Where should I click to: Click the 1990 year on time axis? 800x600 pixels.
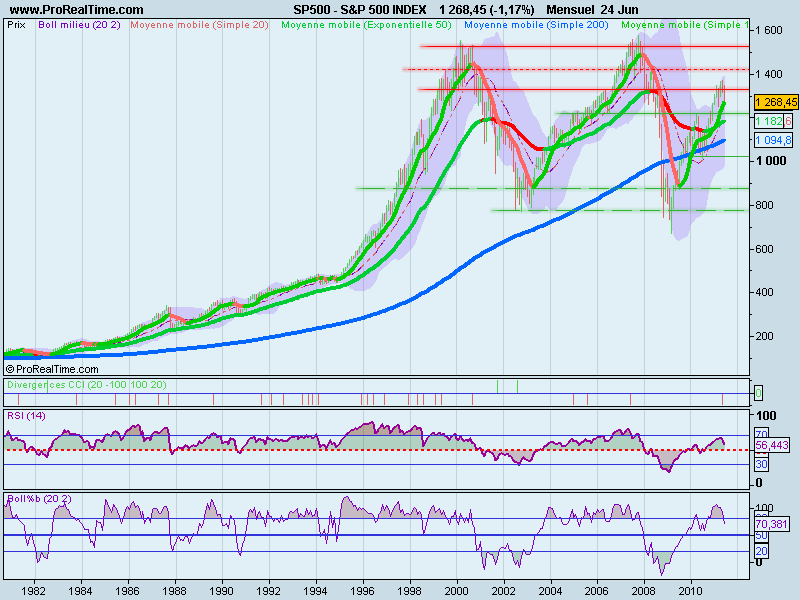(x=221, y=591)
